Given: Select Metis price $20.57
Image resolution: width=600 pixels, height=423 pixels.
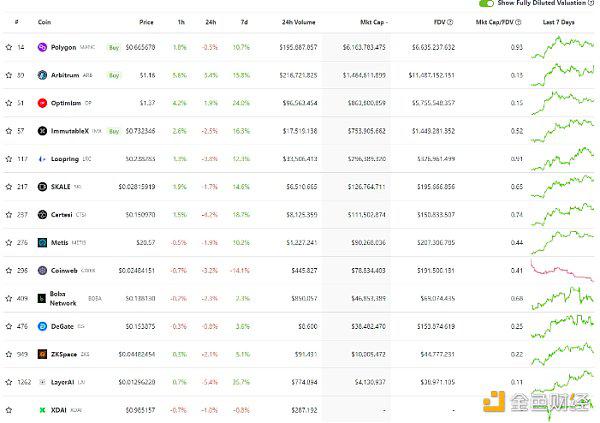Looking at the screenshot, I should 146,243.
